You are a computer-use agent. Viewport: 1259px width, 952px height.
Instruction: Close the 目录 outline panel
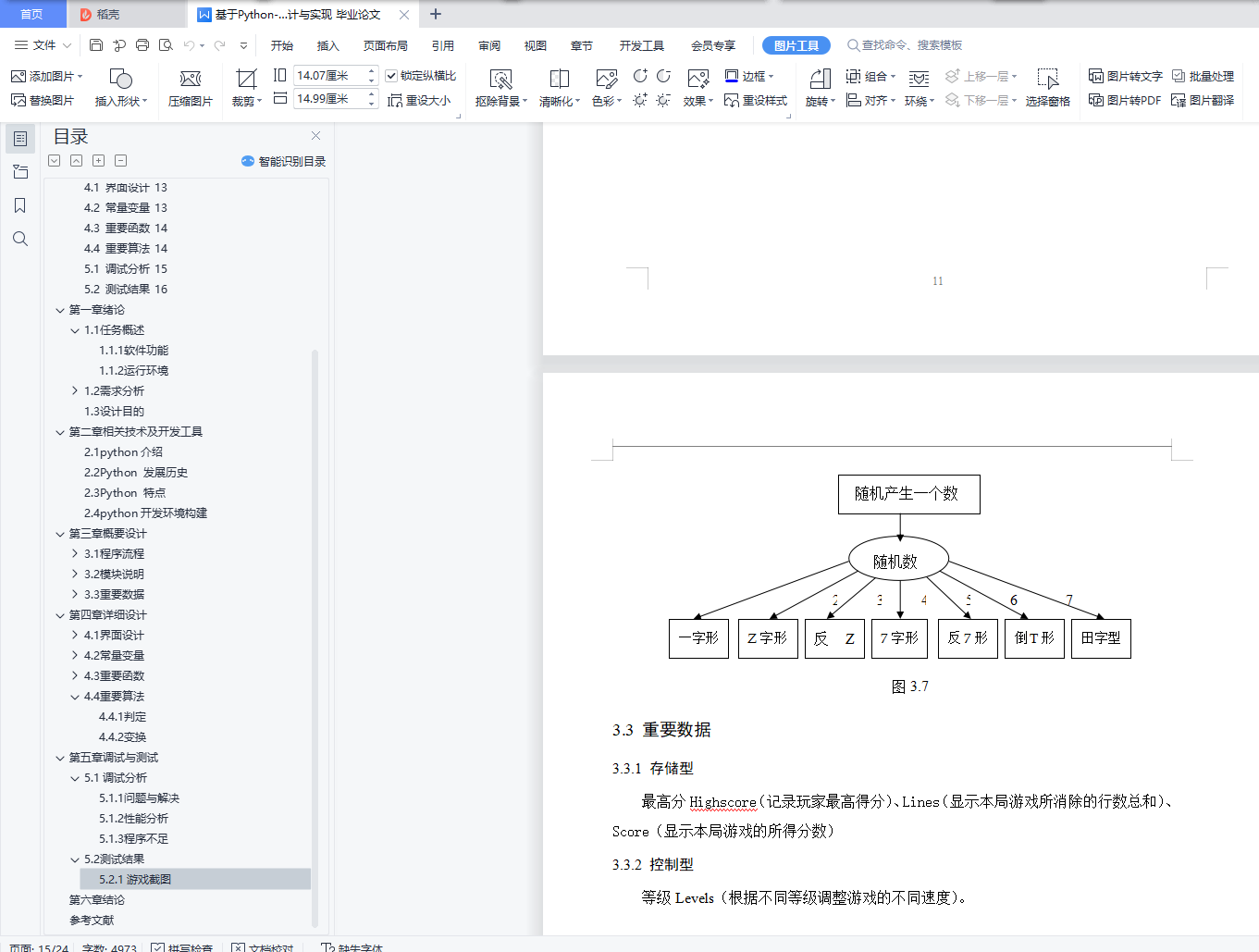point(316,136)
